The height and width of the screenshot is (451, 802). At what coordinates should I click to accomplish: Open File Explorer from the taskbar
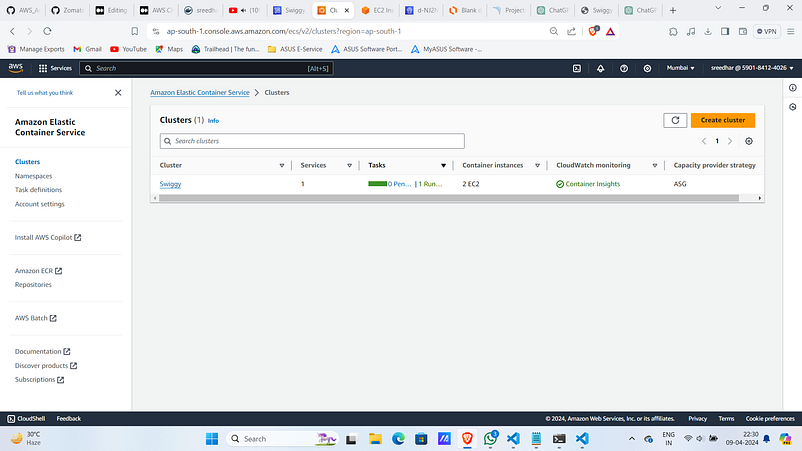375,439
